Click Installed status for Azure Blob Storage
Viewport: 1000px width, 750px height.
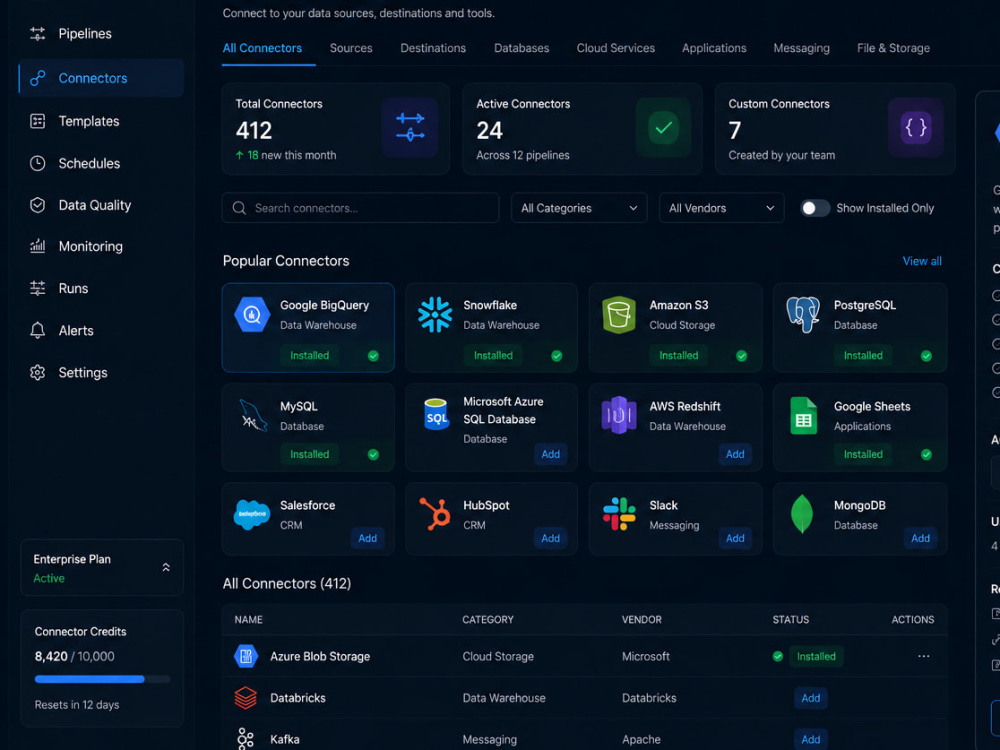[x=816, y=656]
